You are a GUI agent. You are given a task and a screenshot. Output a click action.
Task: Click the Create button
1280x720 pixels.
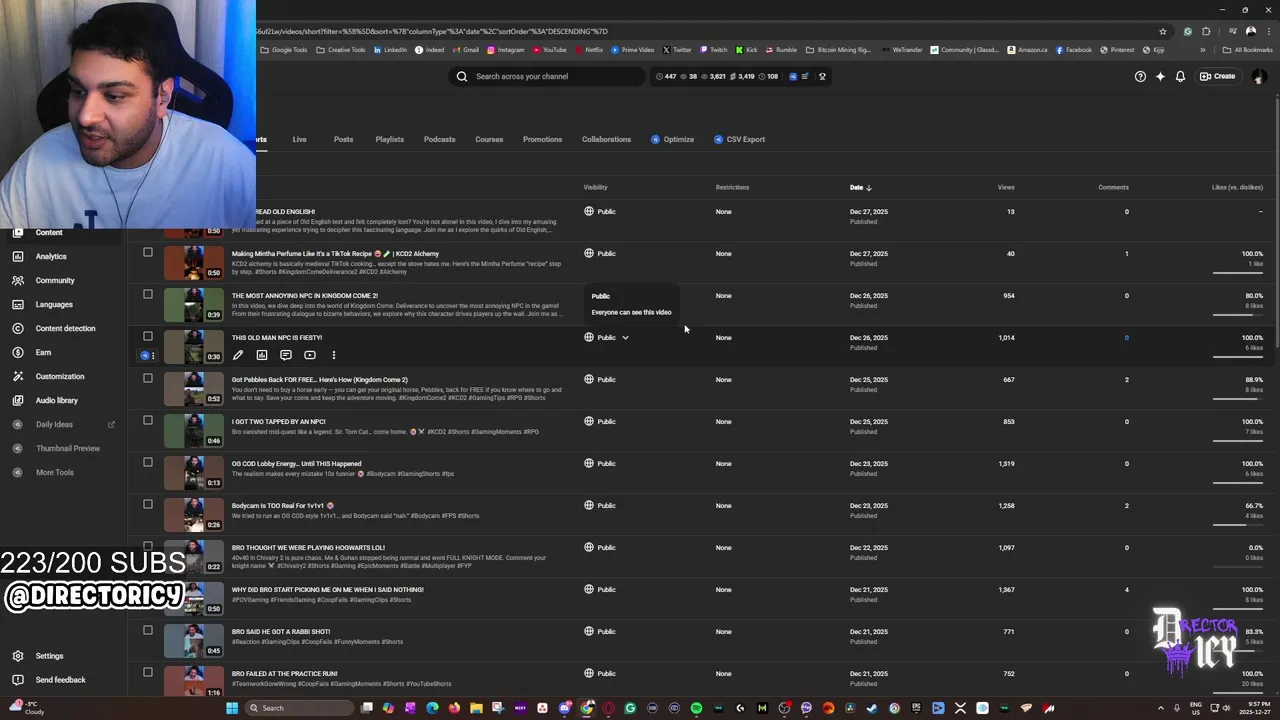coord(1218,76)
